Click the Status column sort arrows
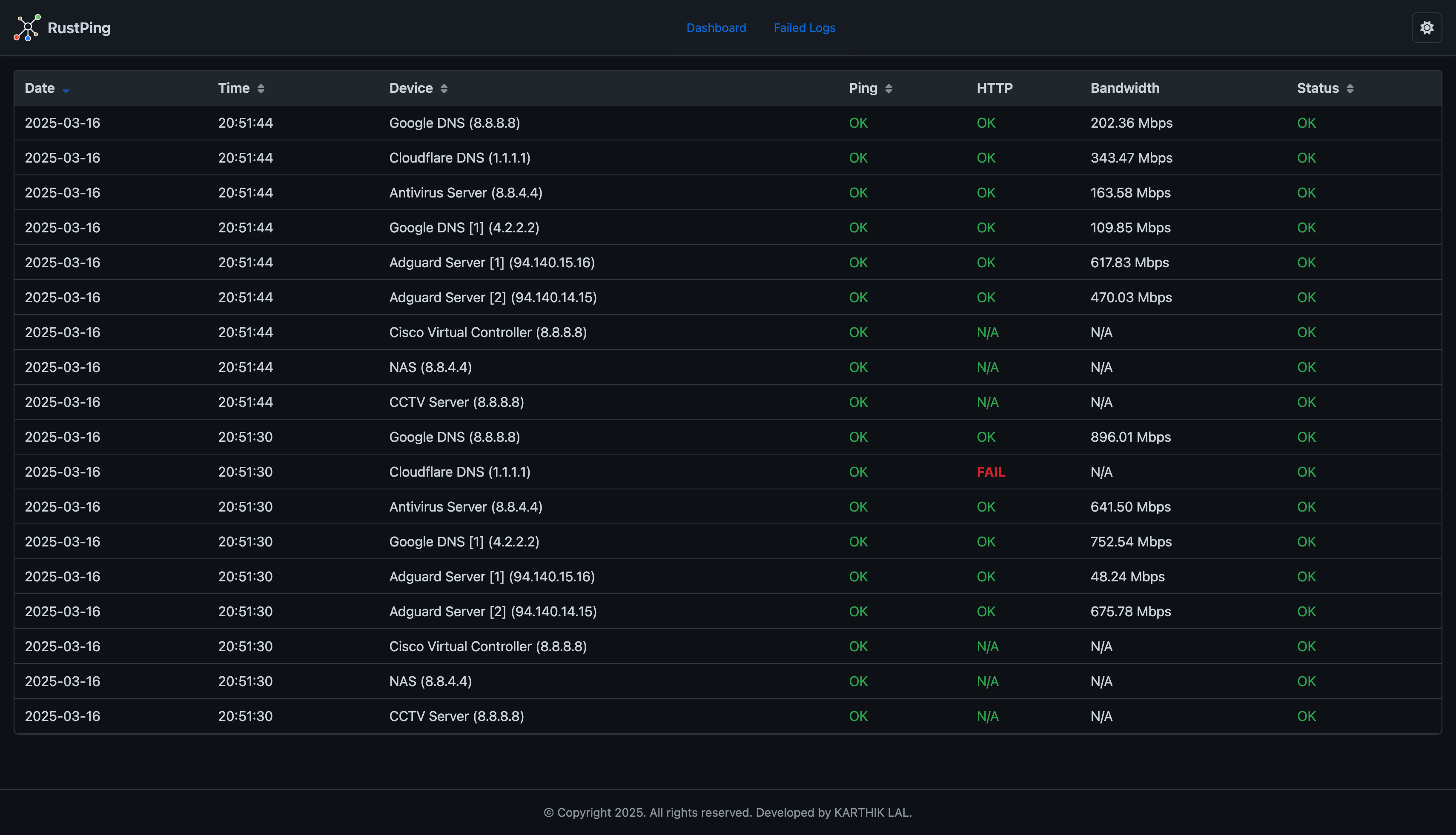Viewport: 1456px width, 835px height. tap(1350, 89)
